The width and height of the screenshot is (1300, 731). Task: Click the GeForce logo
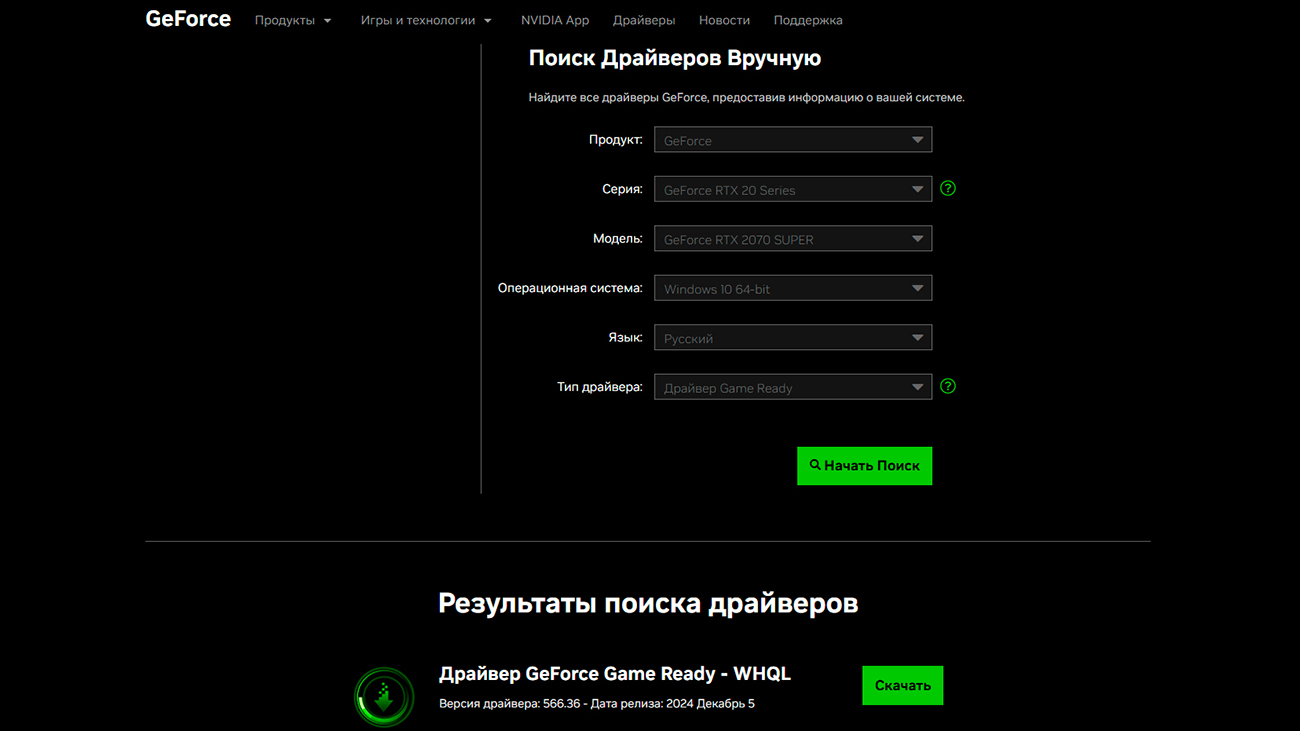188,19
